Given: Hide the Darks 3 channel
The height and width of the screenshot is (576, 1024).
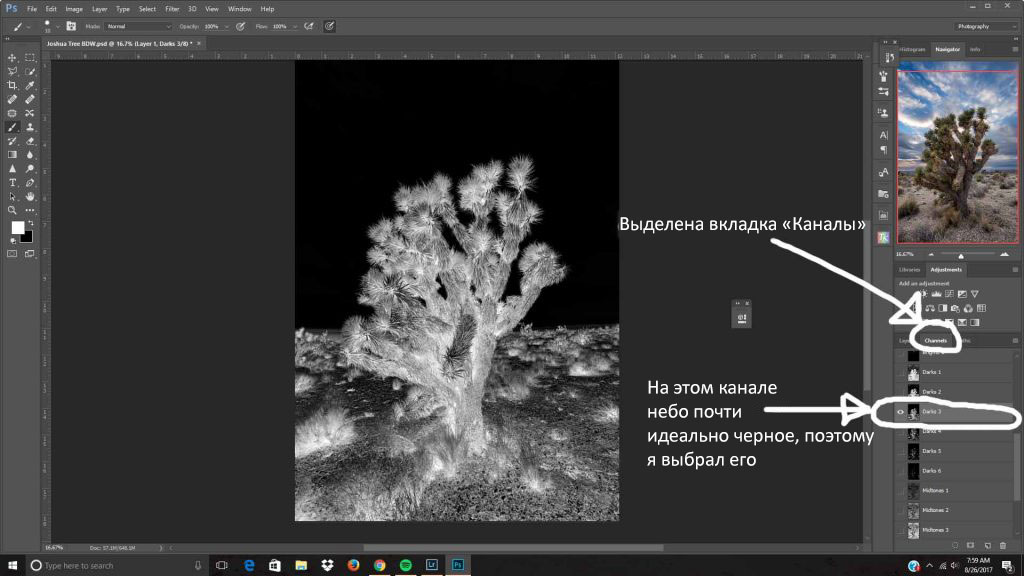Looking at the screenshot, I should tap(901, 412).
